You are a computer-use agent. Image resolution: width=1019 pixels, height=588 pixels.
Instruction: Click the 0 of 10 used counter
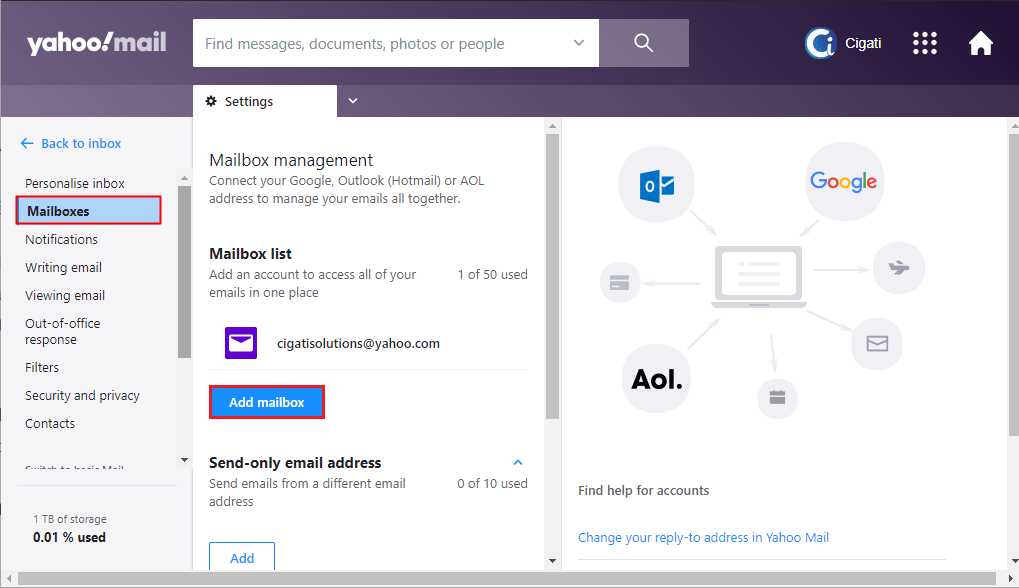point(492,483)
